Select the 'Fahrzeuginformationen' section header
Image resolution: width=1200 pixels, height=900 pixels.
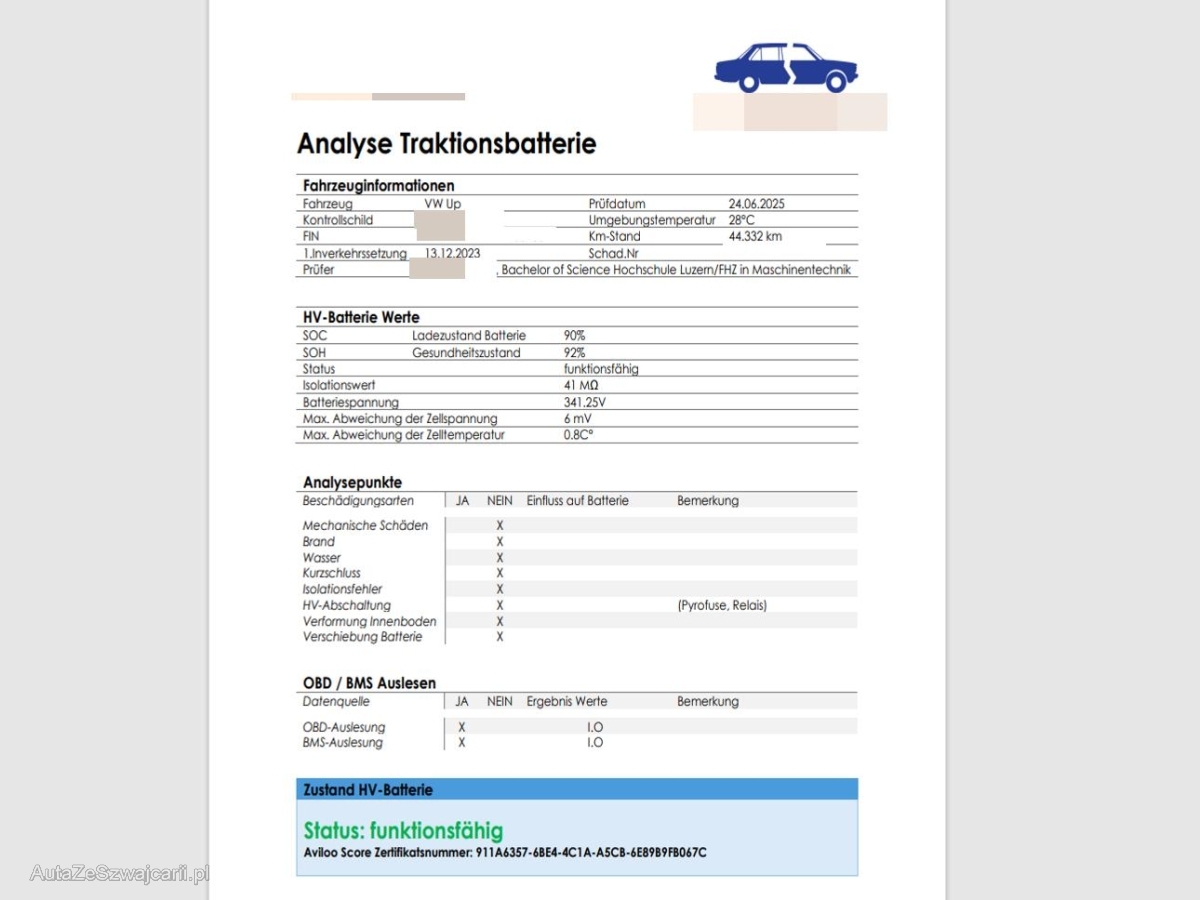tap(379, 185)
